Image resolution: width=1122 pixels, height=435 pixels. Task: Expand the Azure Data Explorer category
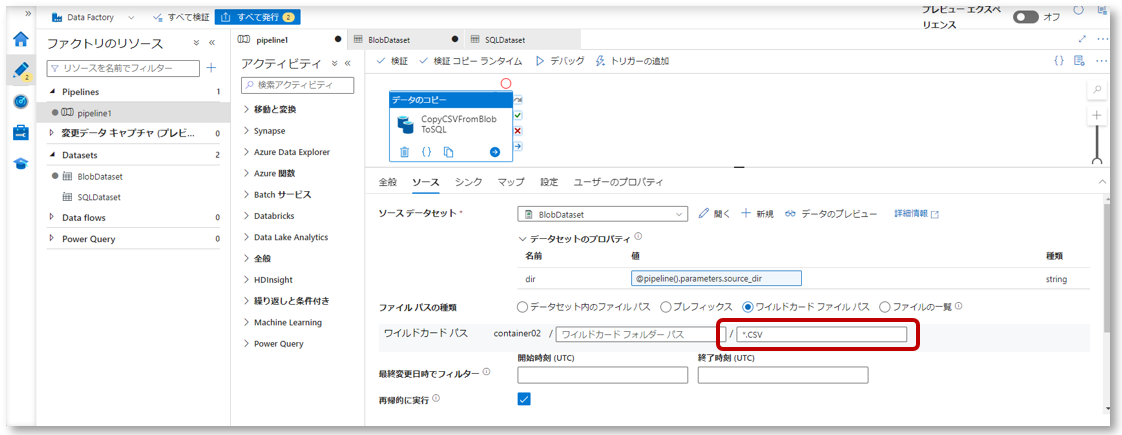click(x=246, y=152)
